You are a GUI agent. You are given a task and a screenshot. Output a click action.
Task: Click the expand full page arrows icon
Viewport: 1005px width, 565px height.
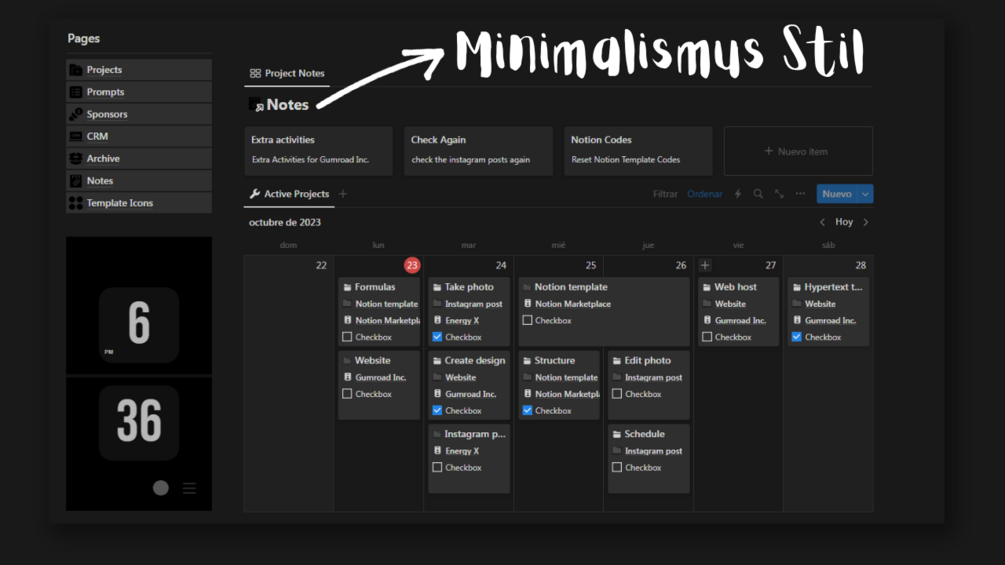(779, 194)
